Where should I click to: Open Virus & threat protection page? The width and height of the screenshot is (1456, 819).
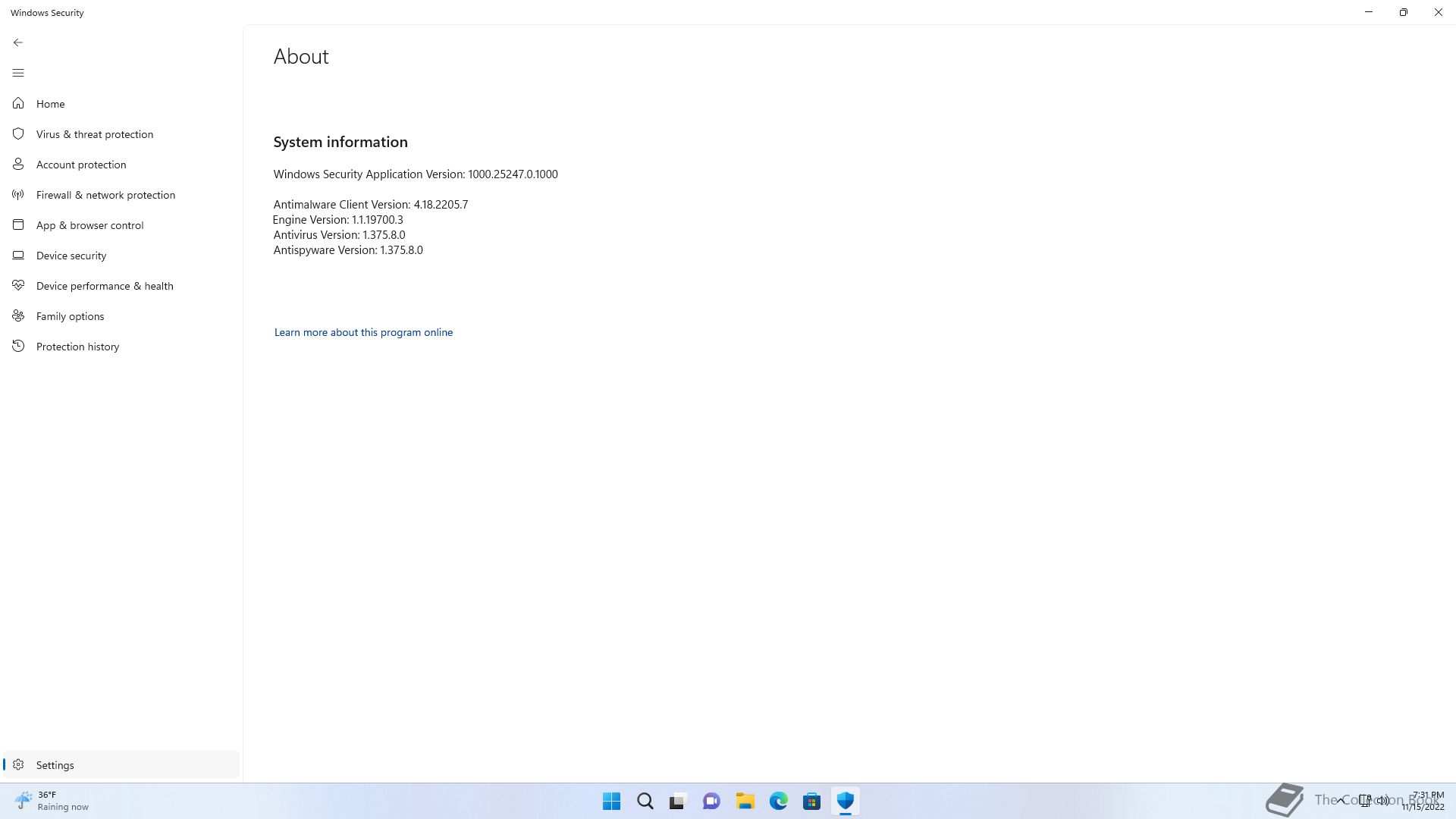(x=121, y=134)
